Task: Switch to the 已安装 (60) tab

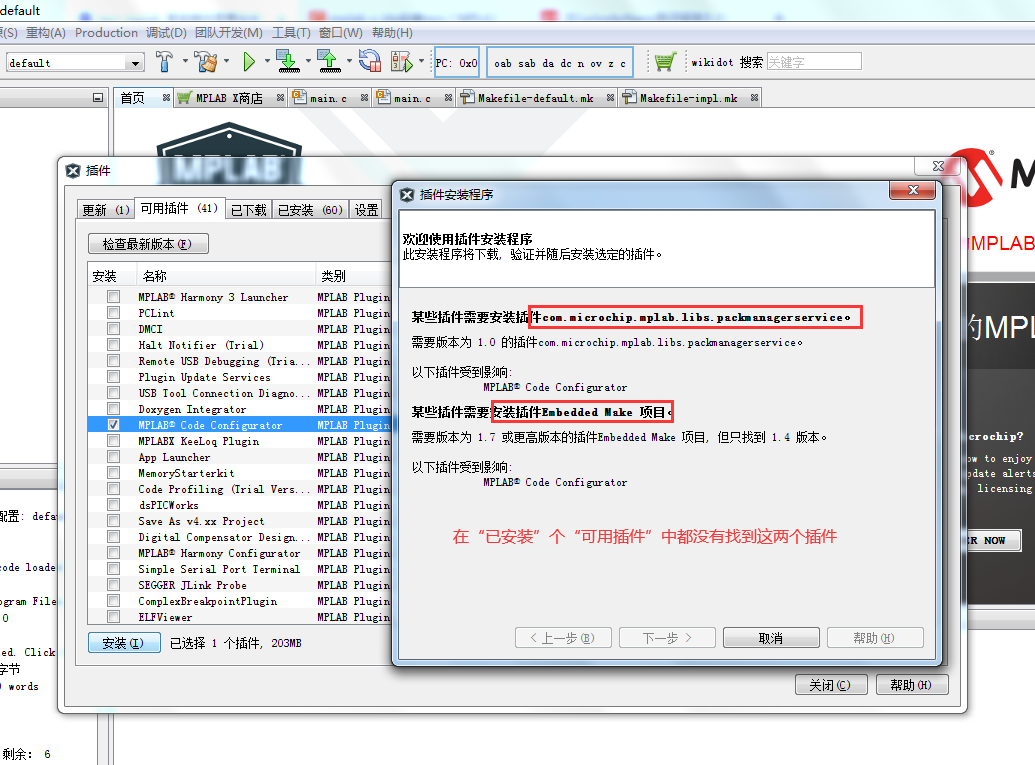Action: [x=310, y=210]
